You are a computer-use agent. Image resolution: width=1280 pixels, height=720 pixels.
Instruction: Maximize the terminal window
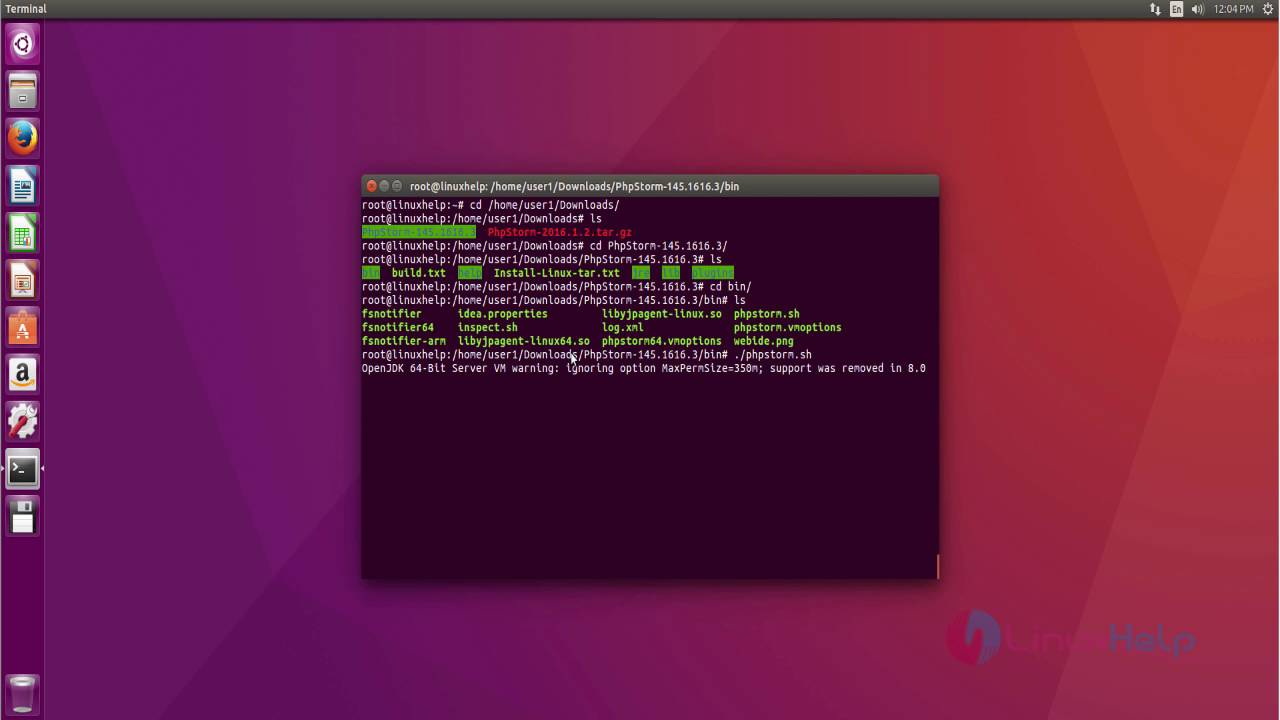click(x=397, y=186)
